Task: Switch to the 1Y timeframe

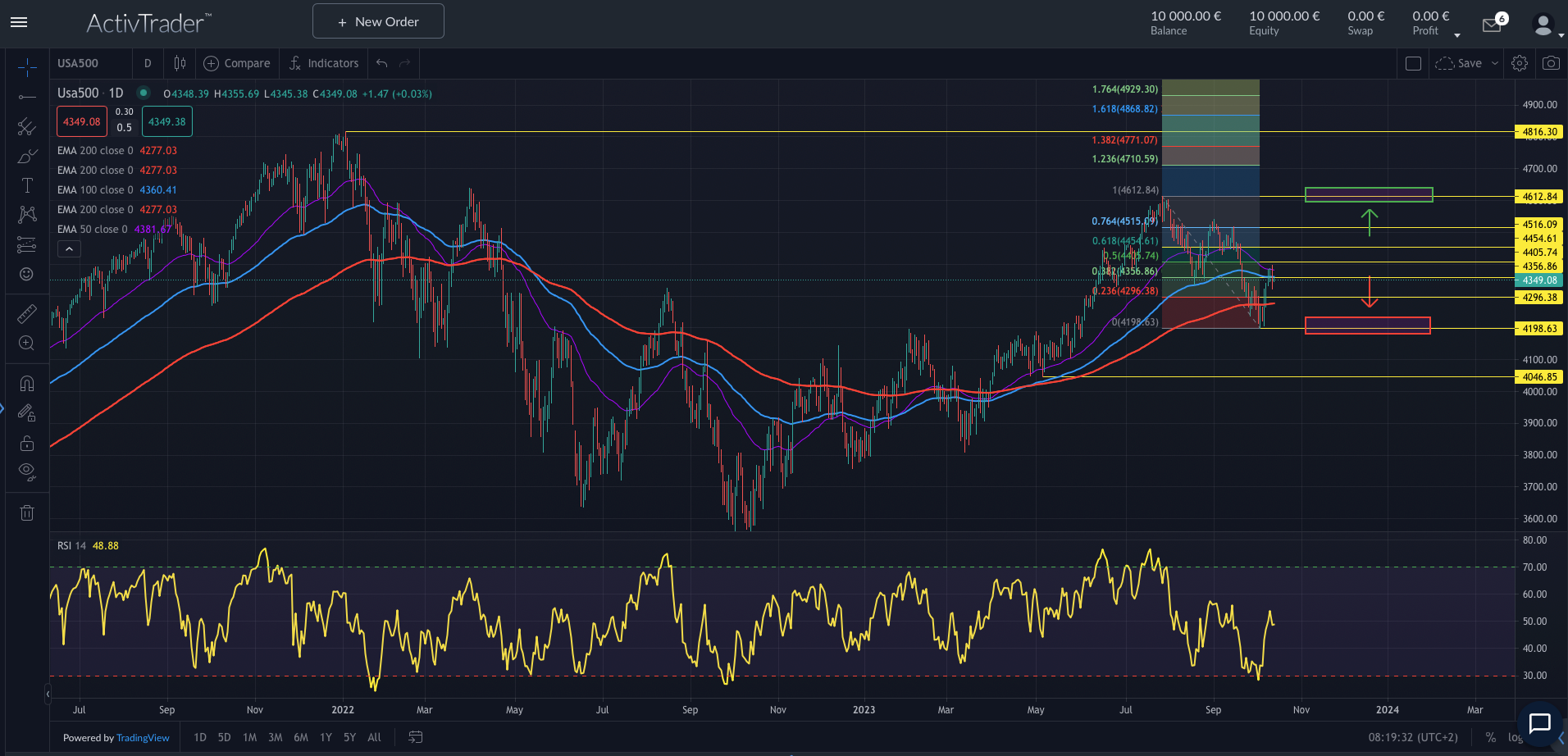Action: point(326,737)
